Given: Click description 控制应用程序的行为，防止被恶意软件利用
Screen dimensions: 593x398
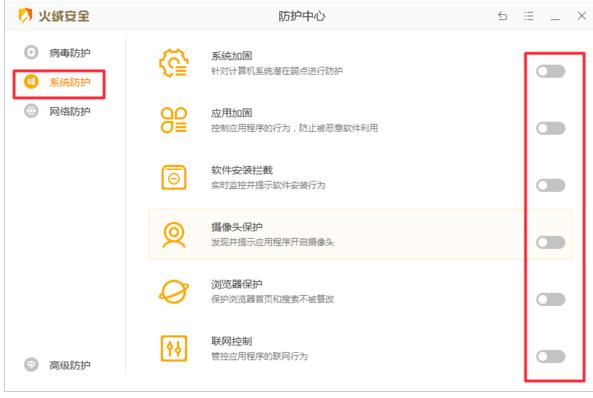Looking at the screenshot, I should coord(295,128).
